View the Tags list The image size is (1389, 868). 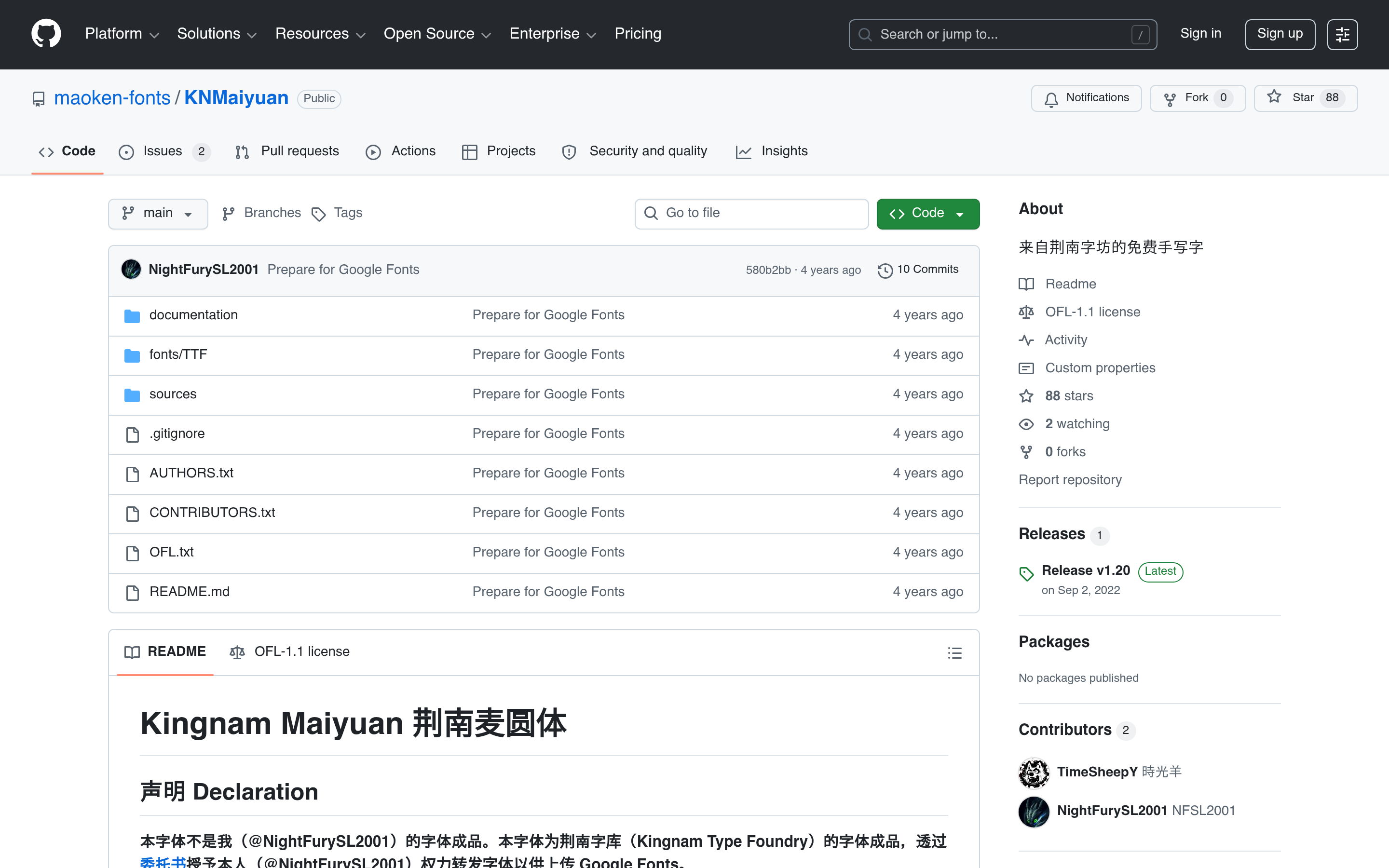click(x=337, y=214)
